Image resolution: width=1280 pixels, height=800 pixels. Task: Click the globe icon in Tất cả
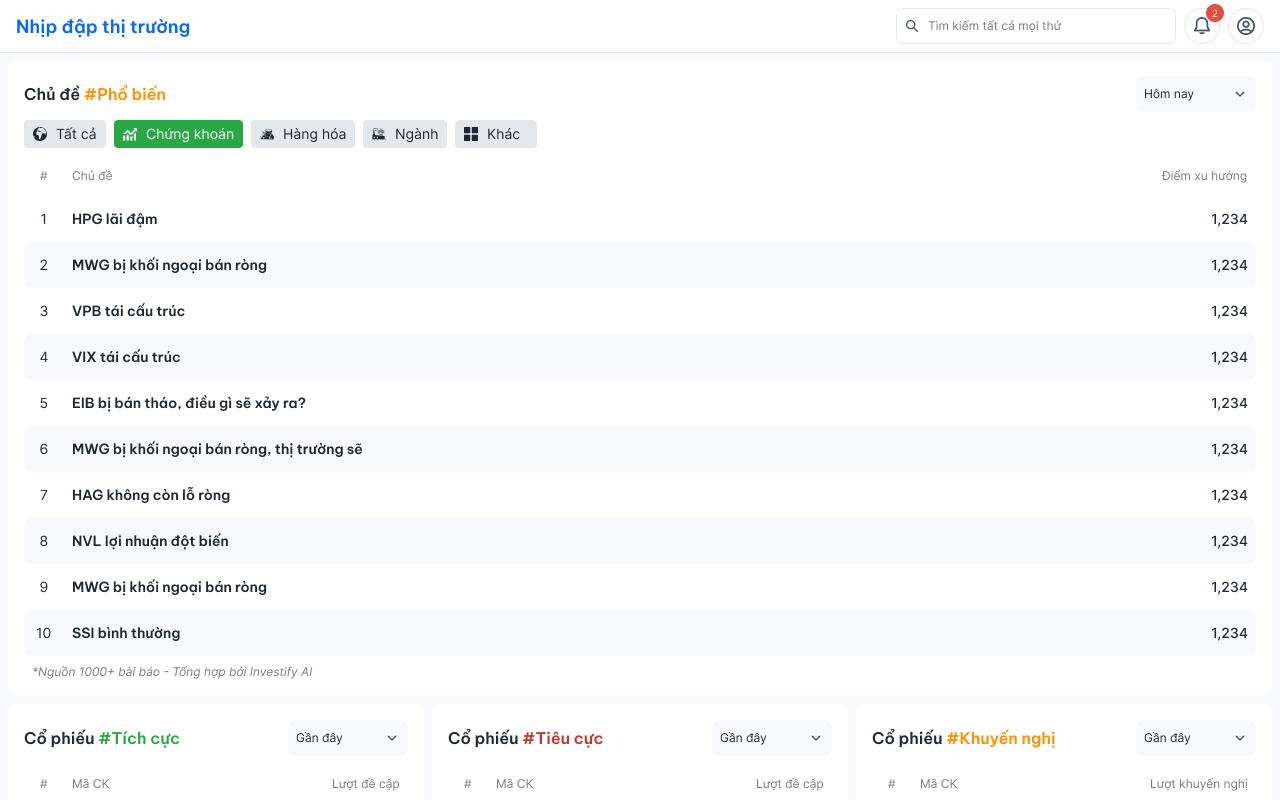[x=40, y=134]
